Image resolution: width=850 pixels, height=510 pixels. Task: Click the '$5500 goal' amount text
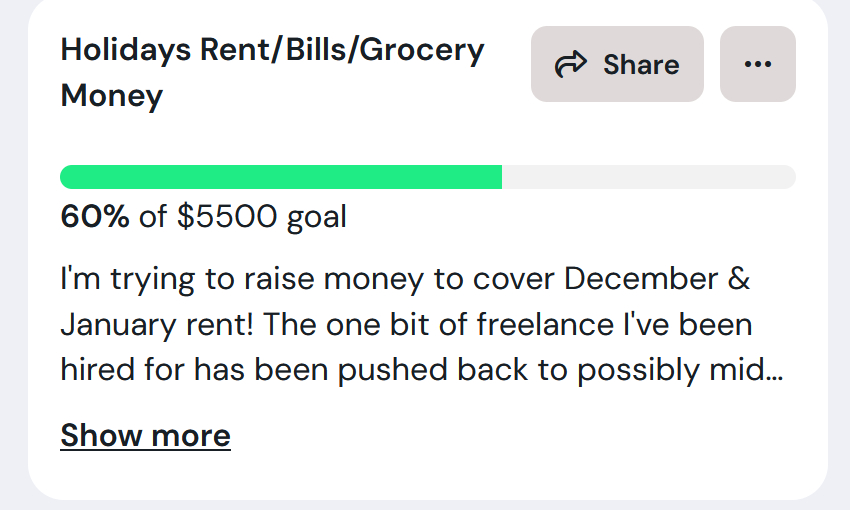[x=262, y=216]
